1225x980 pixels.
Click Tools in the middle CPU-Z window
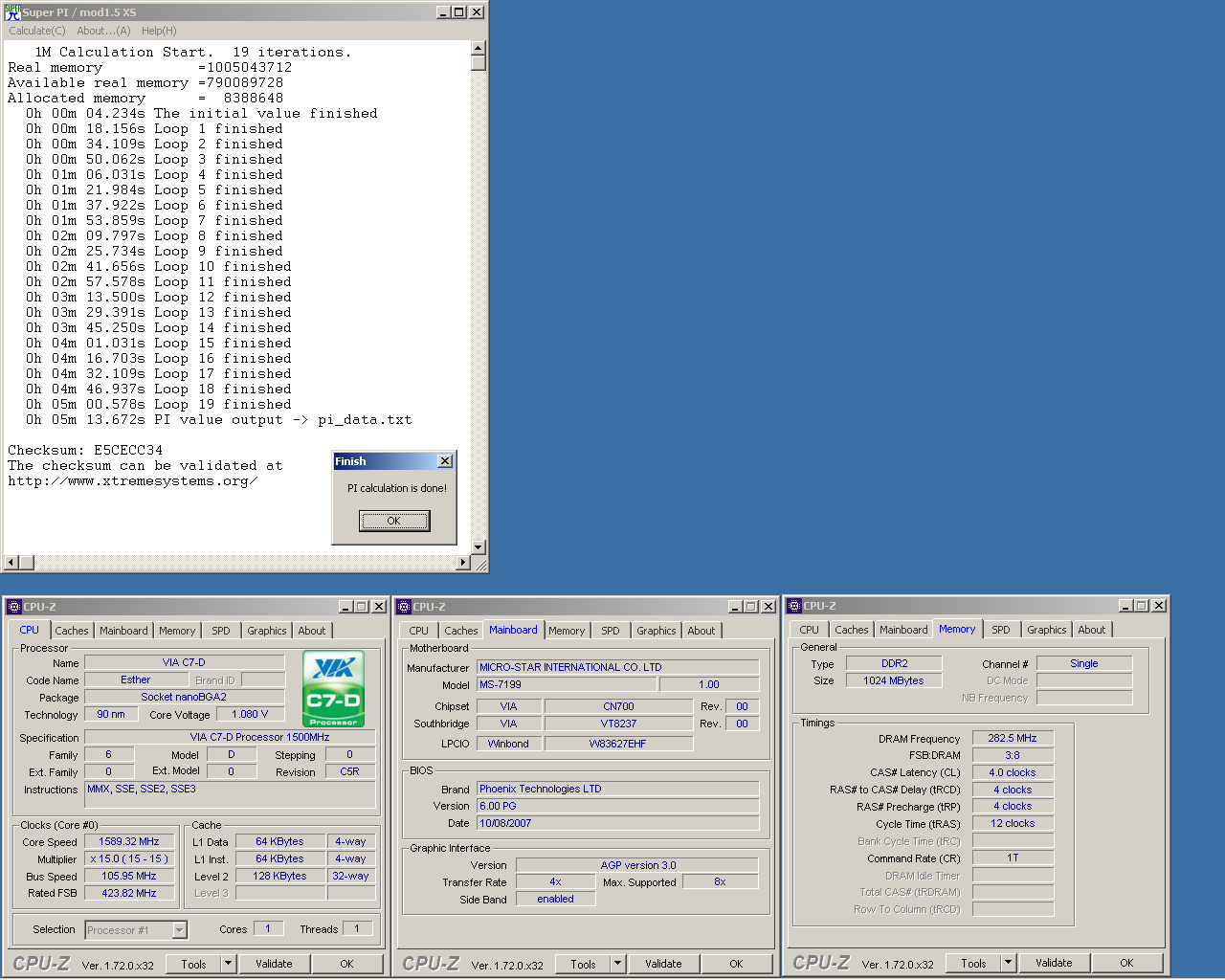(x=584, y=964)
